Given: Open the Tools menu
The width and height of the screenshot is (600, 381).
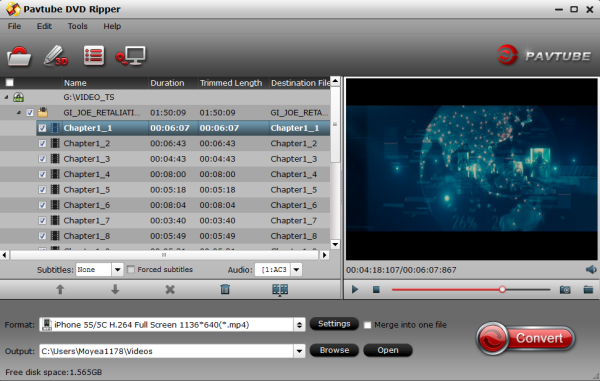Looking at the screenshot, I should 78,26.
